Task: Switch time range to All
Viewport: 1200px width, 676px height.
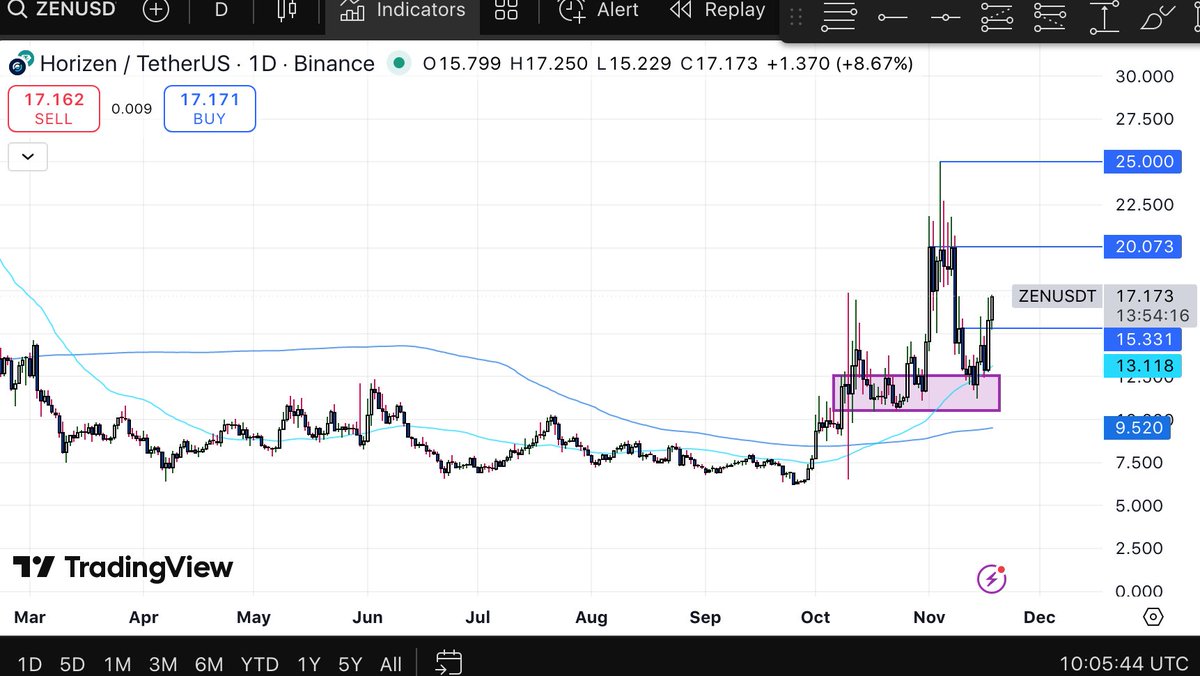Action: pyautogui.click(x=391, y=664)
